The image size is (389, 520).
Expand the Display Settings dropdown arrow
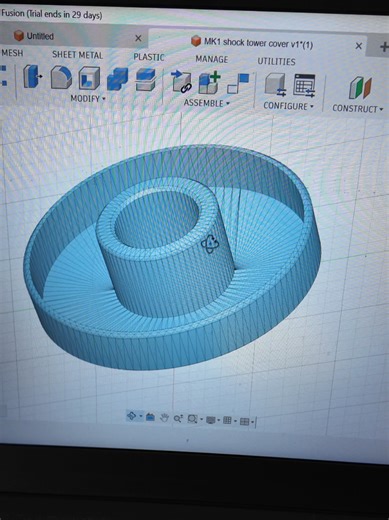[x=219, y=420]
